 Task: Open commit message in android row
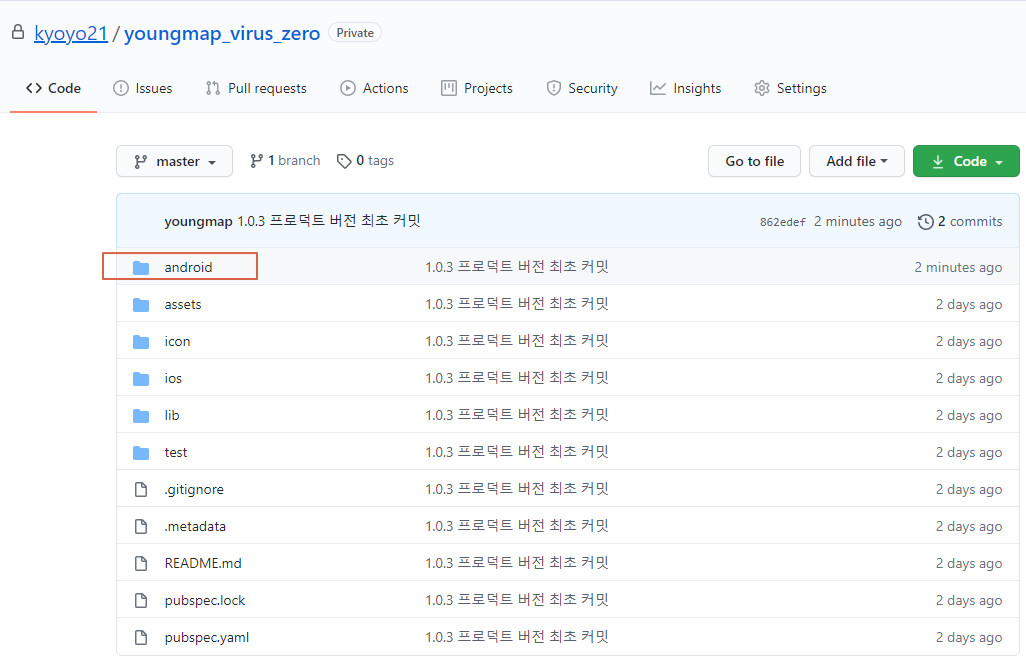(x=517, y=266)
